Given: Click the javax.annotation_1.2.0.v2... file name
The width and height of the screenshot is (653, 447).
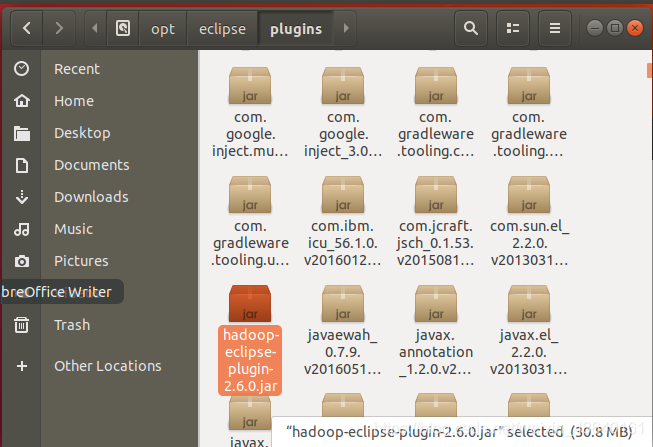Looking at the screenshot, I should pos(436,352).
